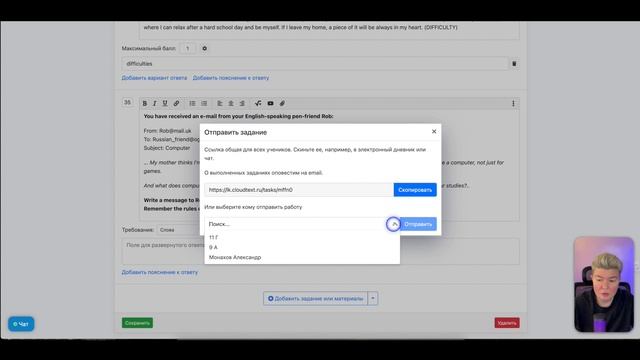Image resolution: width=640 pixels, height=360 pixels.
Task: Click the Максимальный балл value field
Action: point(188,49)
